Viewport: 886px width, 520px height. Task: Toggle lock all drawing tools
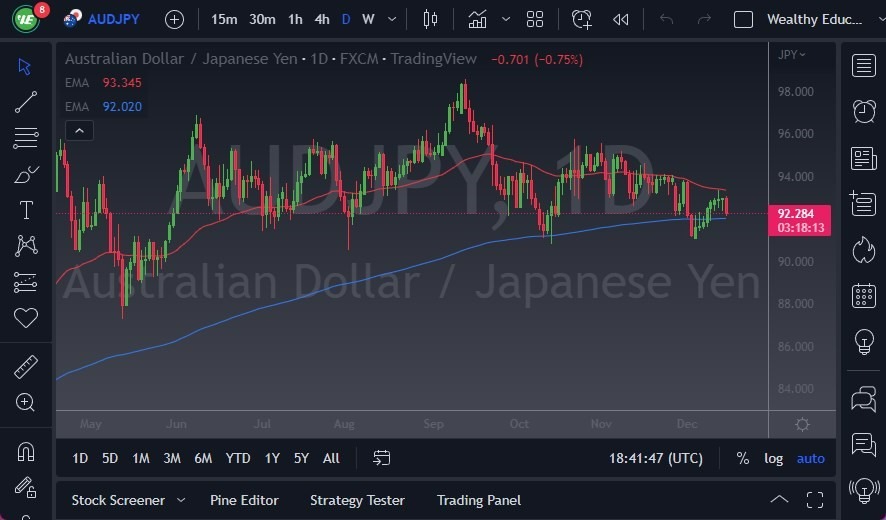26,487
